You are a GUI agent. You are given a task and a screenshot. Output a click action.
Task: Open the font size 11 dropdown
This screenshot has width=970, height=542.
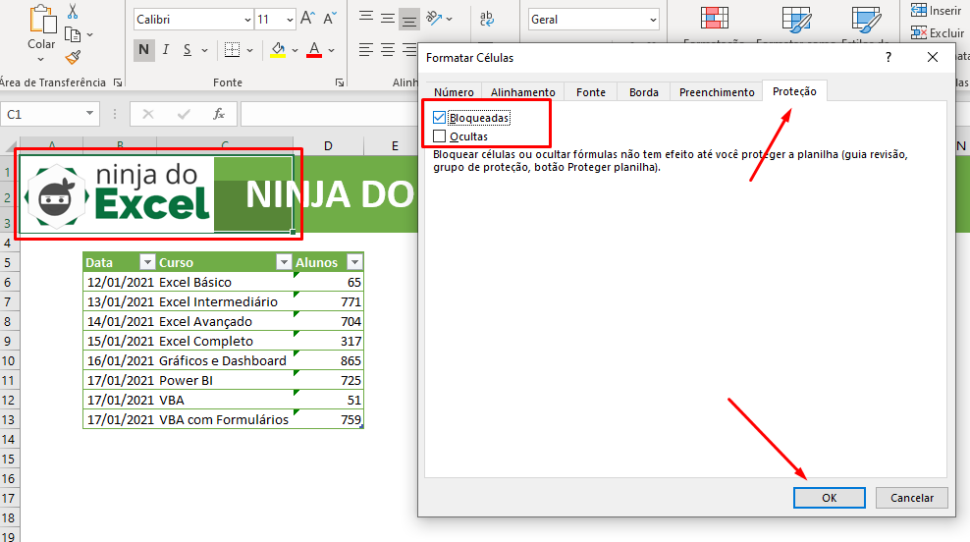coord(290,20)
